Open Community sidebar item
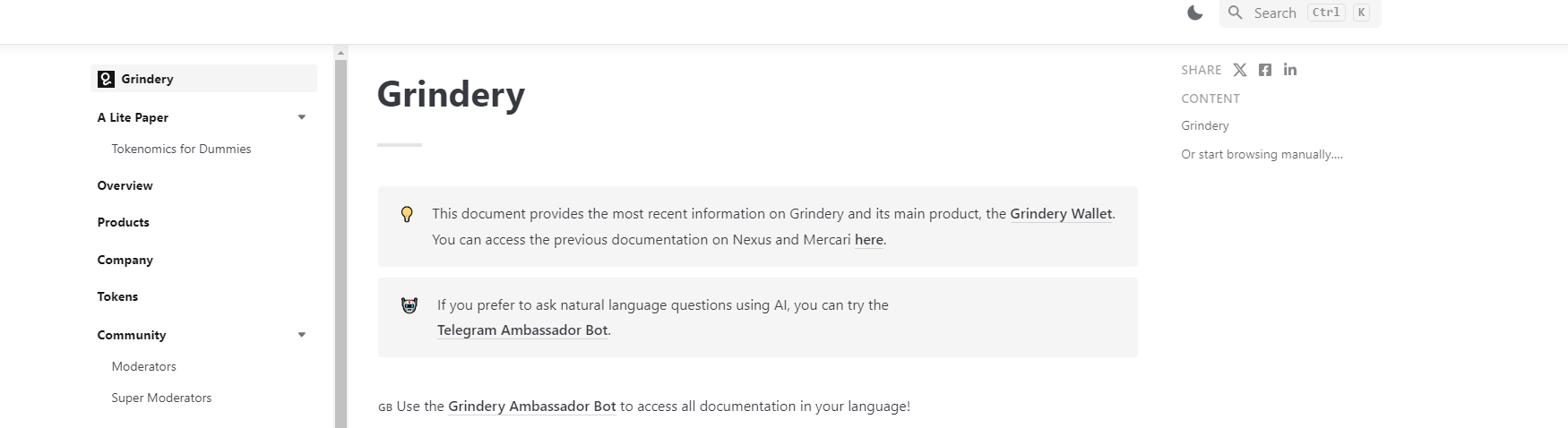 (132, 335)
